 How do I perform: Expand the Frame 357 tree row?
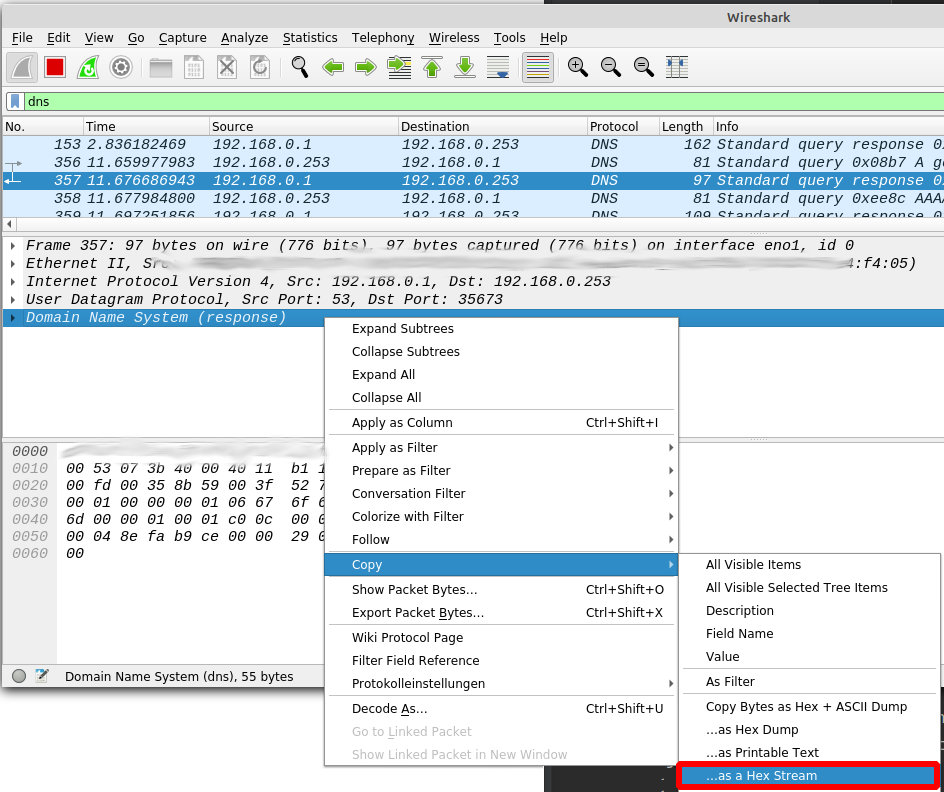click(x=13, y=246)
